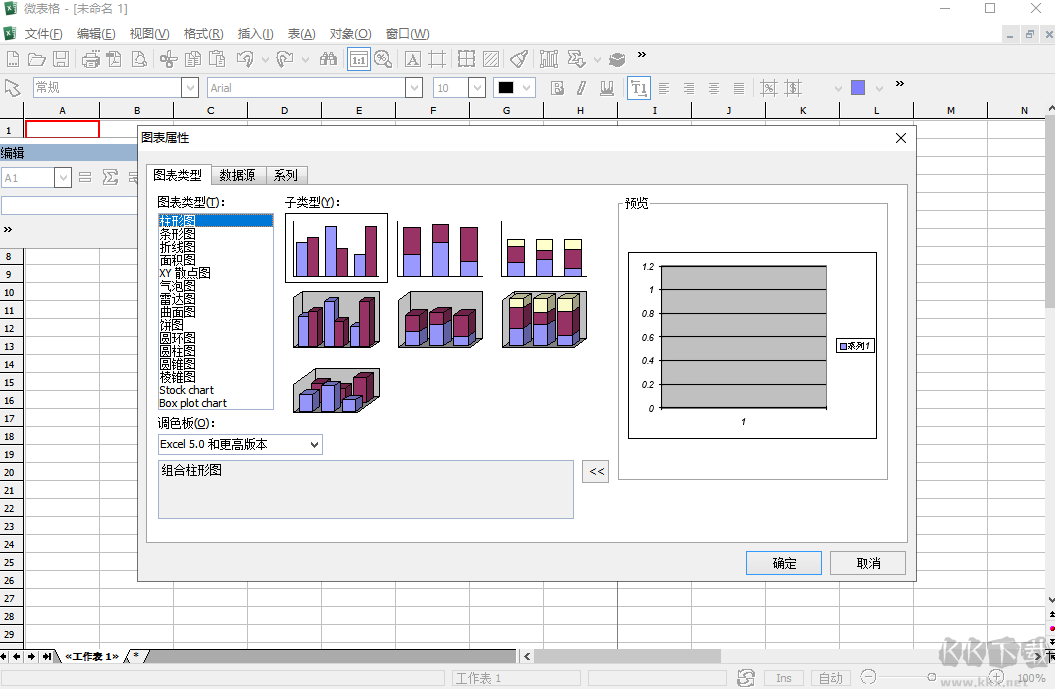Click the 确定 button
Image resolution: width=1055 pixels, height=689 pixels.
pyautogui.click(x=783, y=562)
